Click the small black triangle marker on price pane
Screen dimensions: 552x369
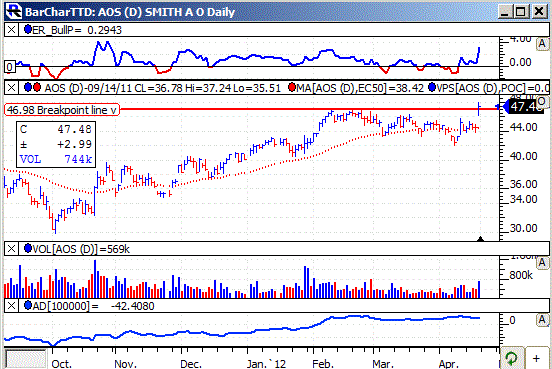pos(480,239)
